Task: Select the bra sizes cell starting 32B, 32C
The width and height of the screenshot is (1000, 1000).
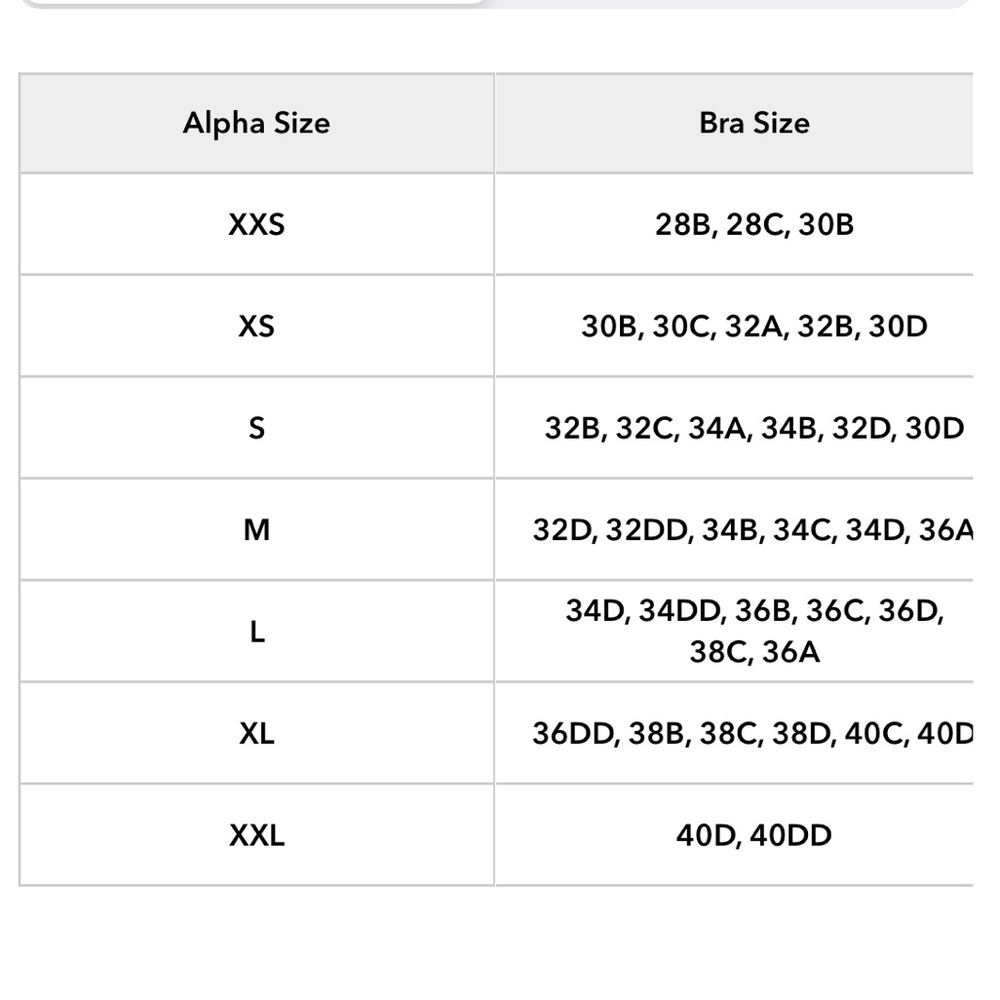Action: pyautogui.click(x=733, y=428)
